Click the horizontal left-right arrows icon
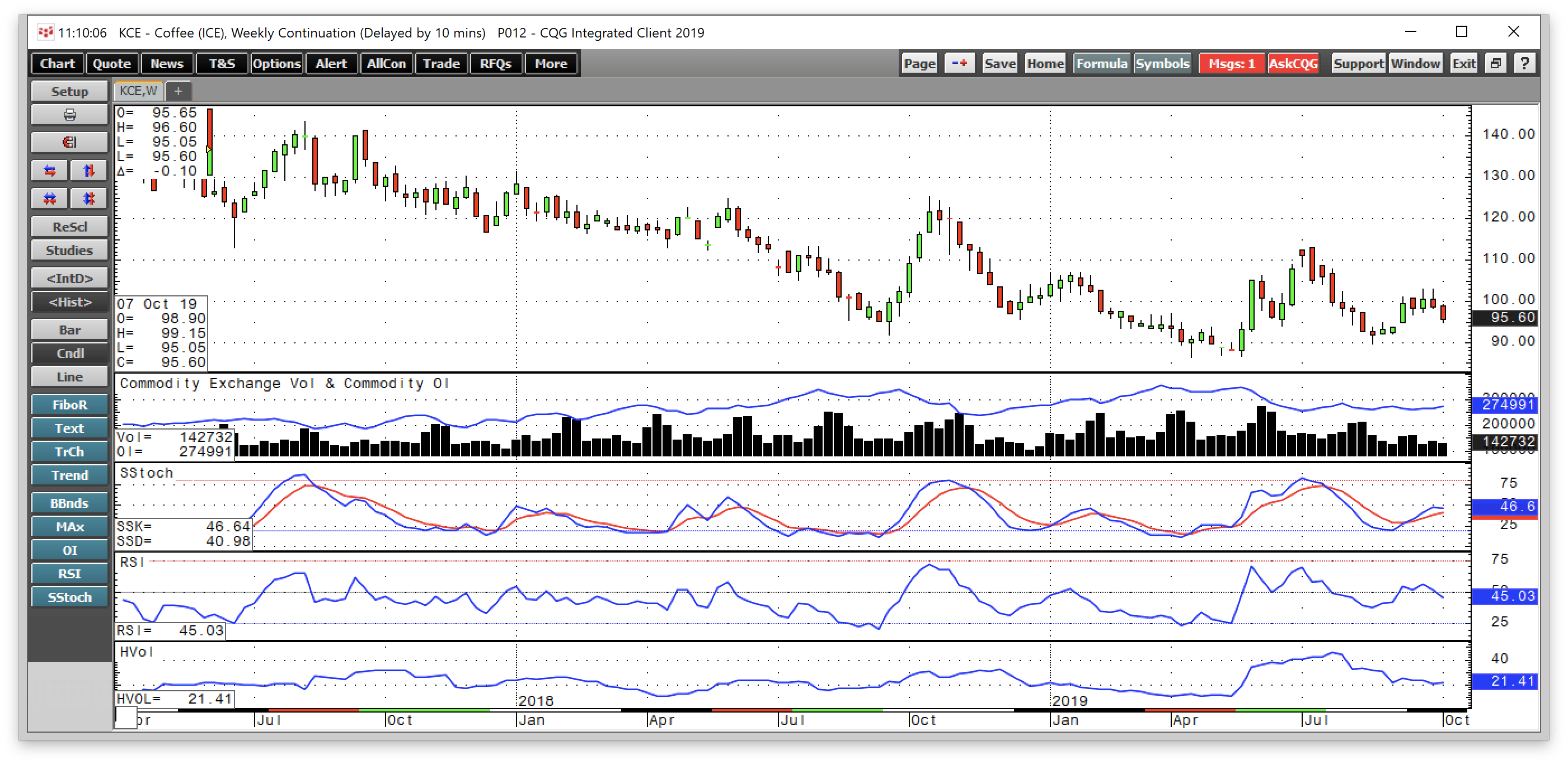This screenshot has height=764, width=1568. 50,171
